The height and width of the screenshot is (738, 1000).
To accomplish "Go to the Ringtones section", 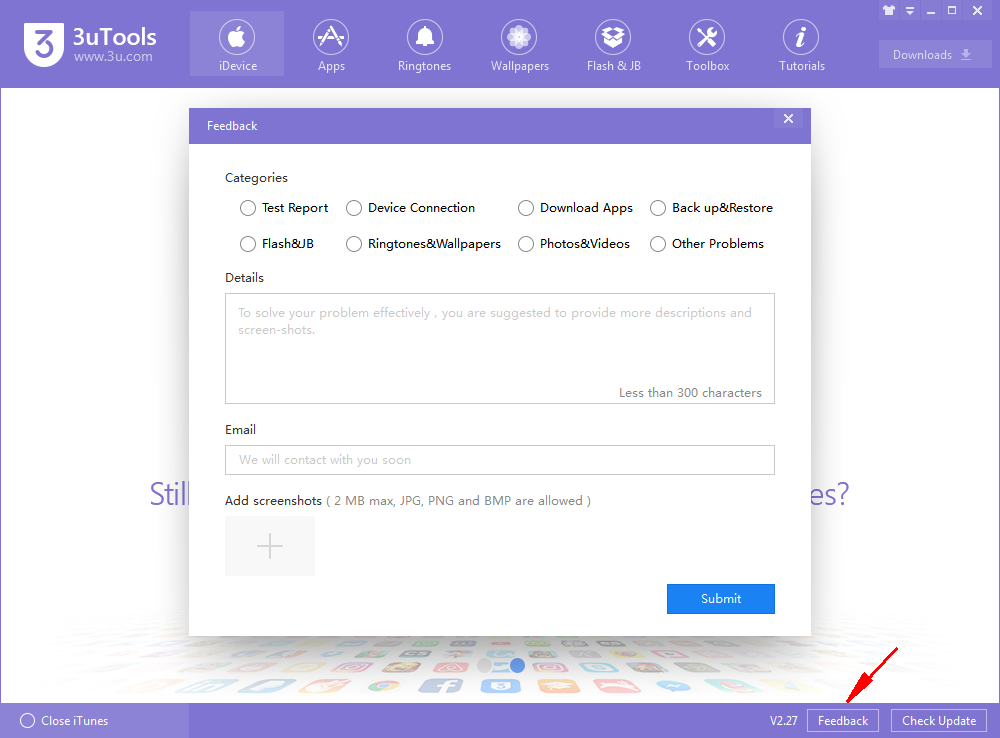I will pyautogui.click(x=425, y=44).
